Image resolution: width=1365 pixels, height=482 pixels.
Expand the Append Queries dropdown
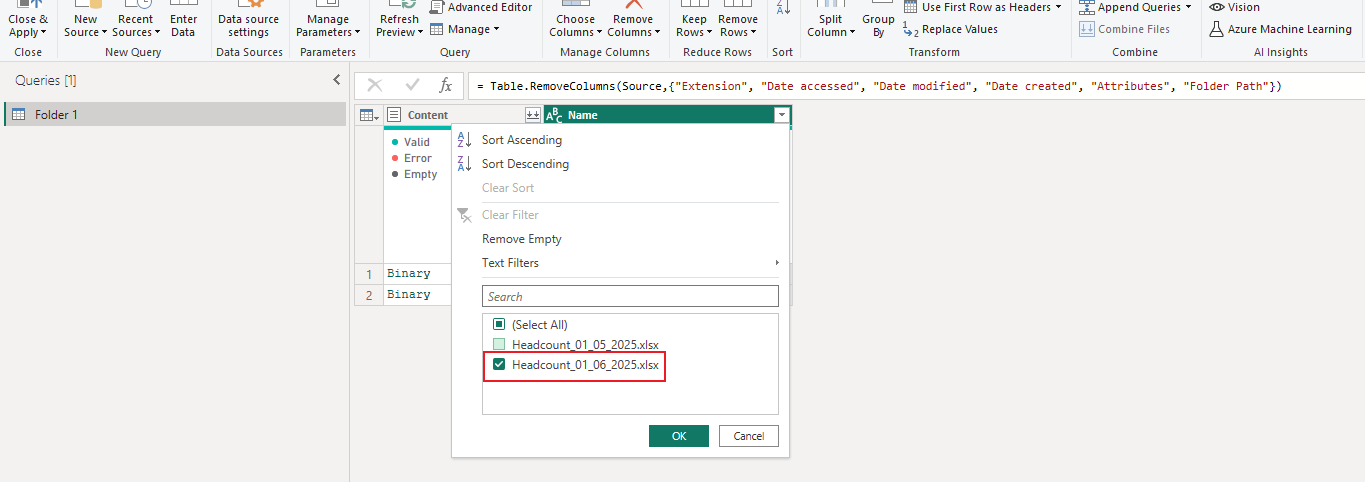tap(1188, 7)
